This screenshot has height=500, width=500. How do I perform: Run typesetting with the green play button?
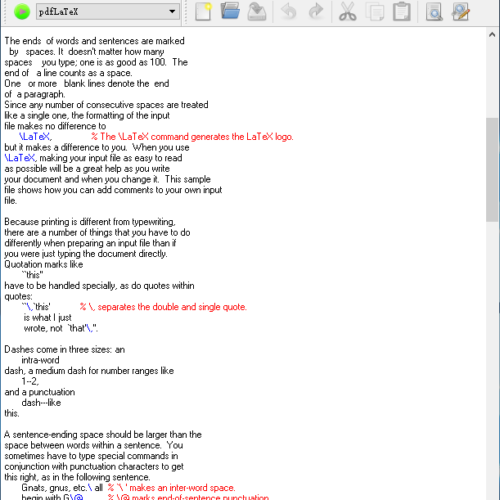point(22,12)
